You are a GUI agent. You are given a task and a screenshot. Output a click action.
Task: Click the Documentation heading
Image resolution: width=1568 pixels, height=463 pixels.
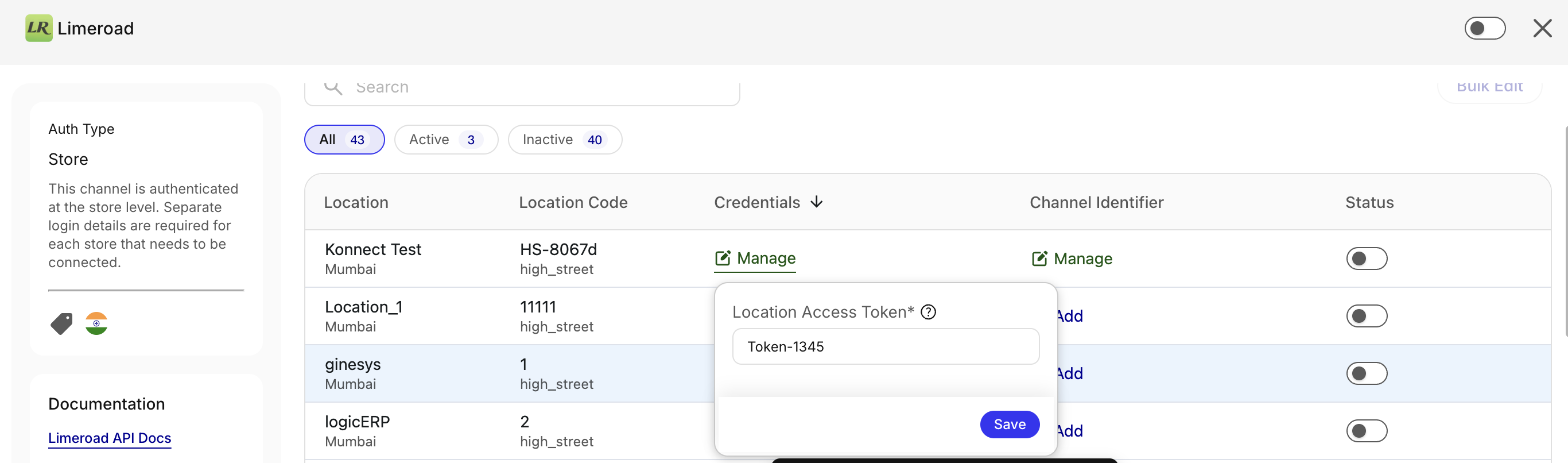(107, 404)
